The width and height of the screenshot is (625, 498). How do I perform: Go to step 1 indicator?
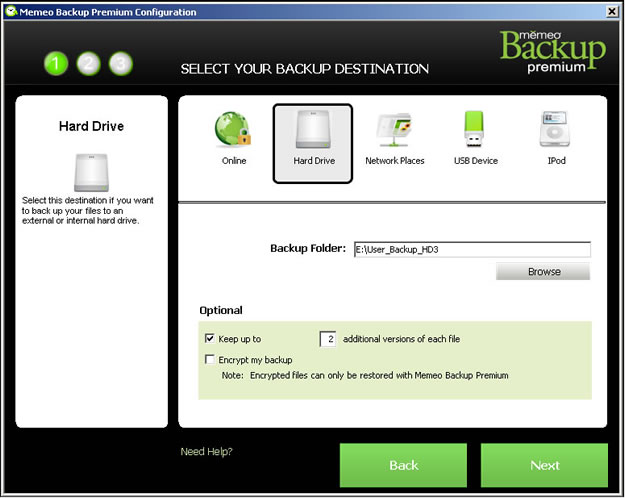(x=56, y=64)
